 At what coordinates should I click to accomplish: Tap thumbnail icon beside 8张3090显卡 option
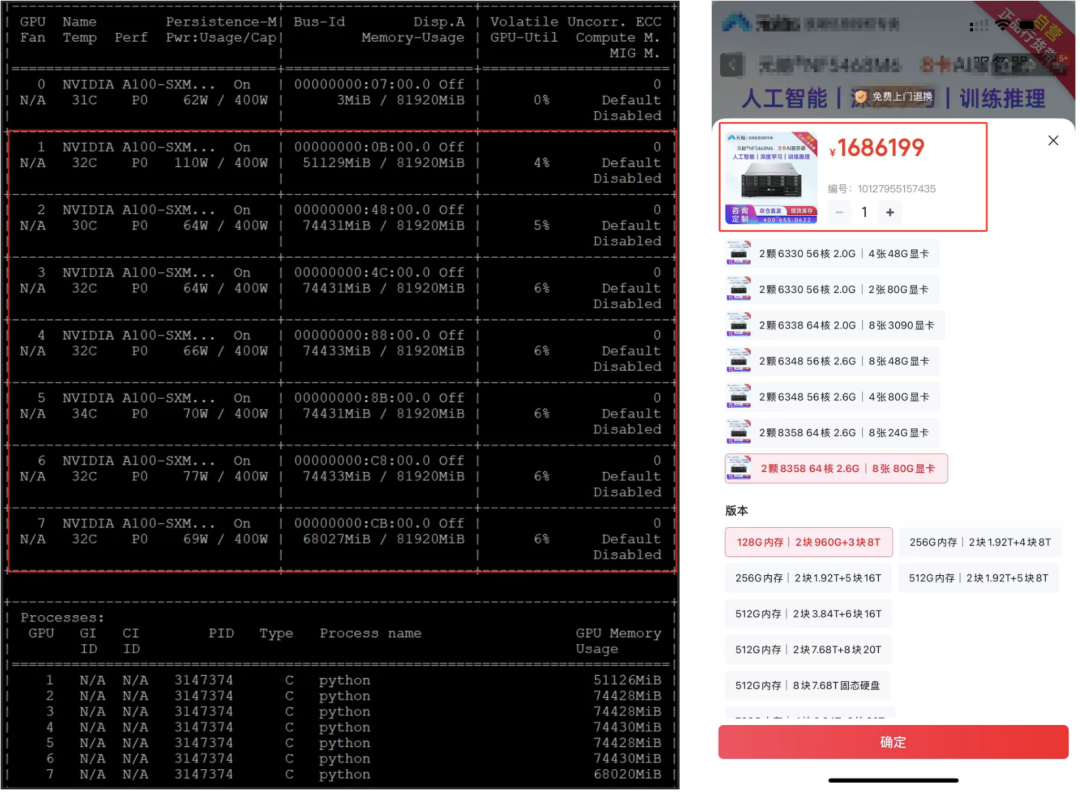pos(738,325)
